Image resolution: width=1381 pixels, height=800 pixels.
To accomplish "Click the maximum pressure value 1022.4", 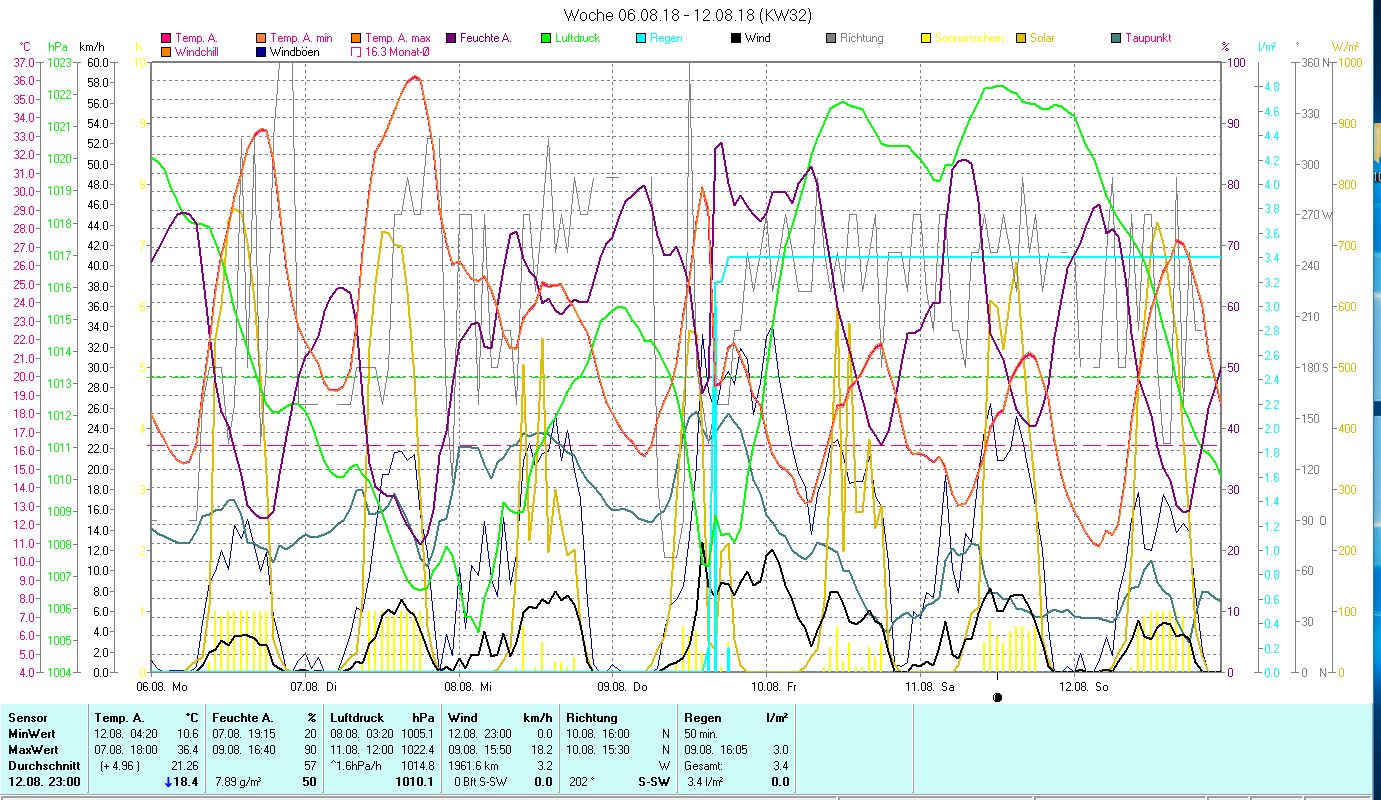I will coord(417,750).
